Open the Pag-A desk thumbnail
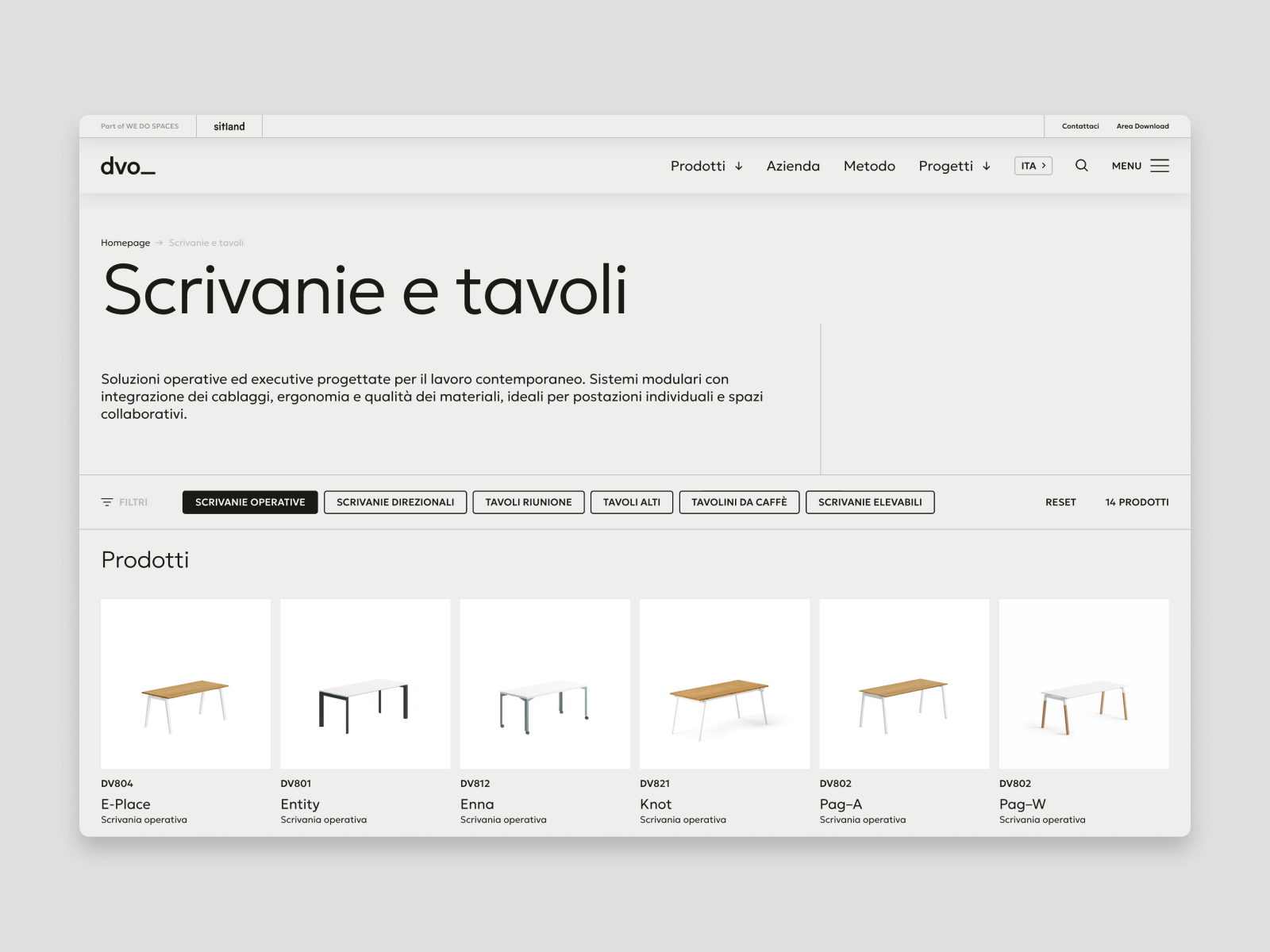 pyautogui.click(x=904, y=684)
